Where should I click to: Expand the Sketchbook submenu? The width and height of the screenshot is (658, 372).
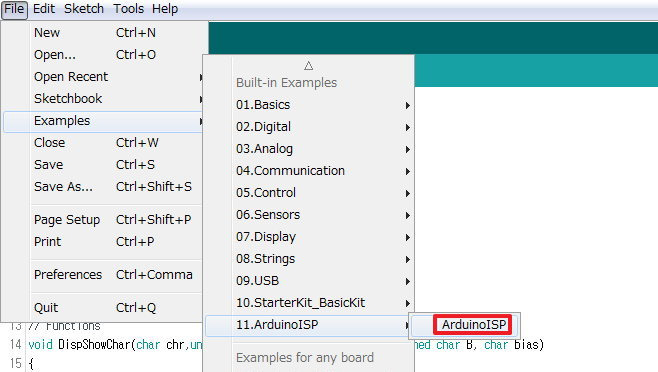[x=103, y=99]
